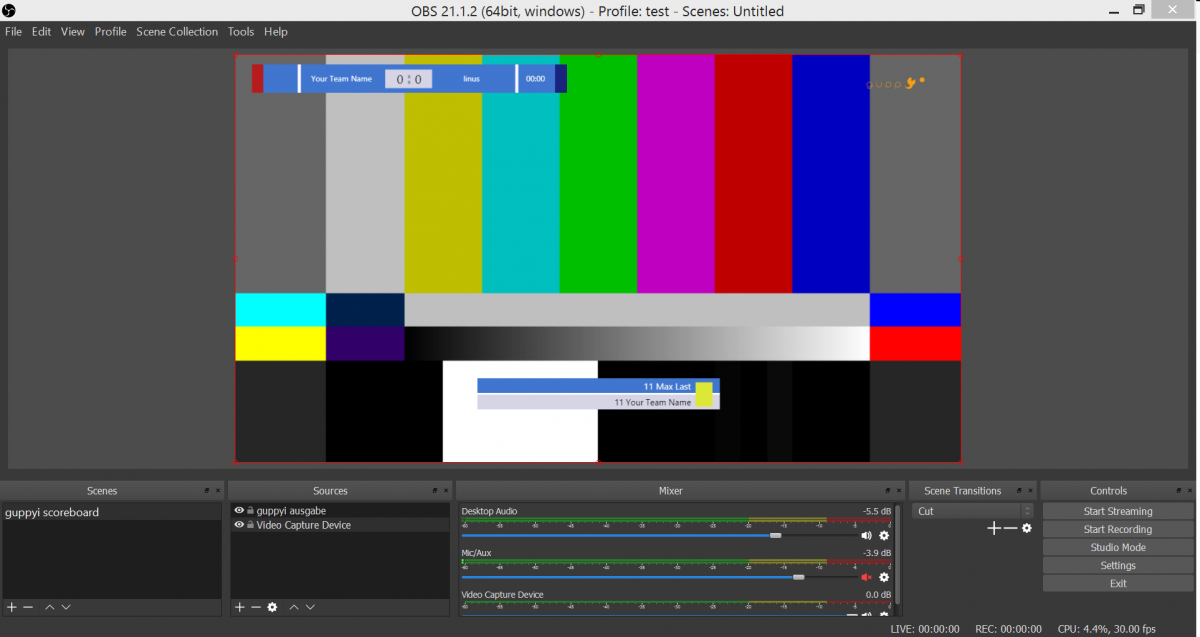The height and width of the screenshot is (637, 1200).
Task: Open Mic/Aux advanced settings gear
Action: tap(883, 577)
